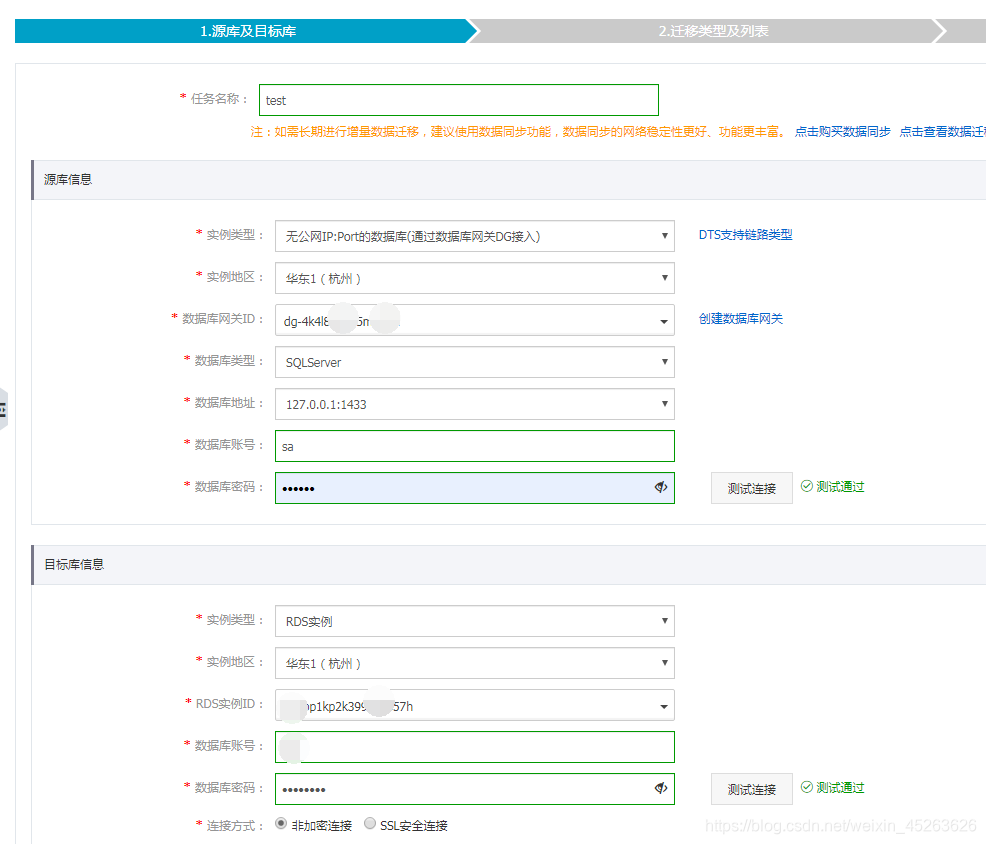Screen dimensions: 986x844
Task: Click target 测试通过 status text
Action: [839, 787]
